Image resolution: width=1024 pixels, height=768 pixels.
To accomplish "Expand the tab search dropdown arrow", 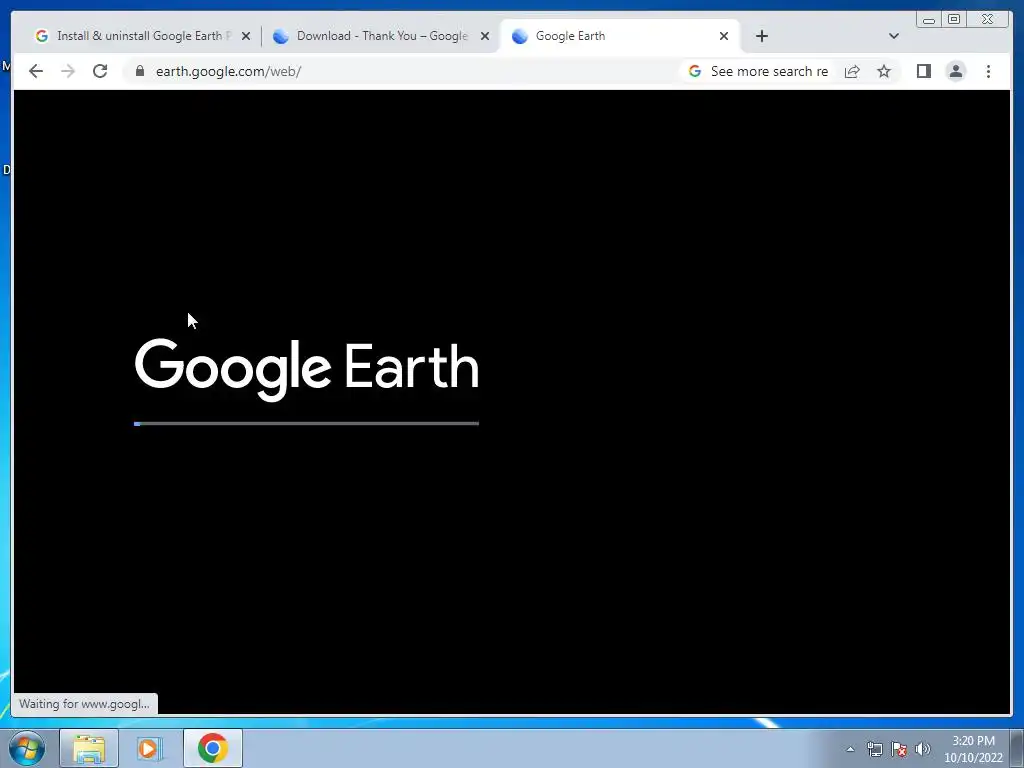I will 894,36.
